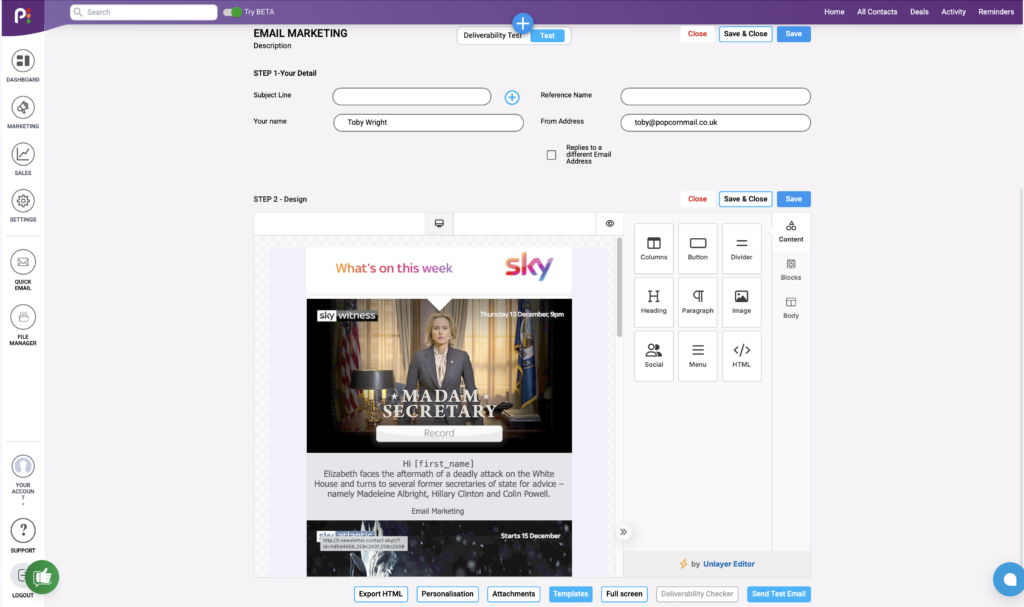Viewport: 1024px width, 607px height.
Task: Switch to desktop preview device icon
Action: click(x=439, y=223)
